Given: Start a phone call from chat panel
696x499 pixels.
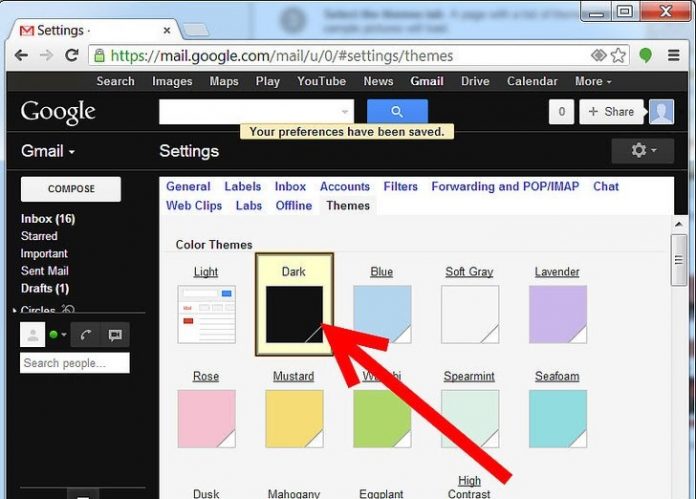Looking at the screenshot, I should point(86,335).
